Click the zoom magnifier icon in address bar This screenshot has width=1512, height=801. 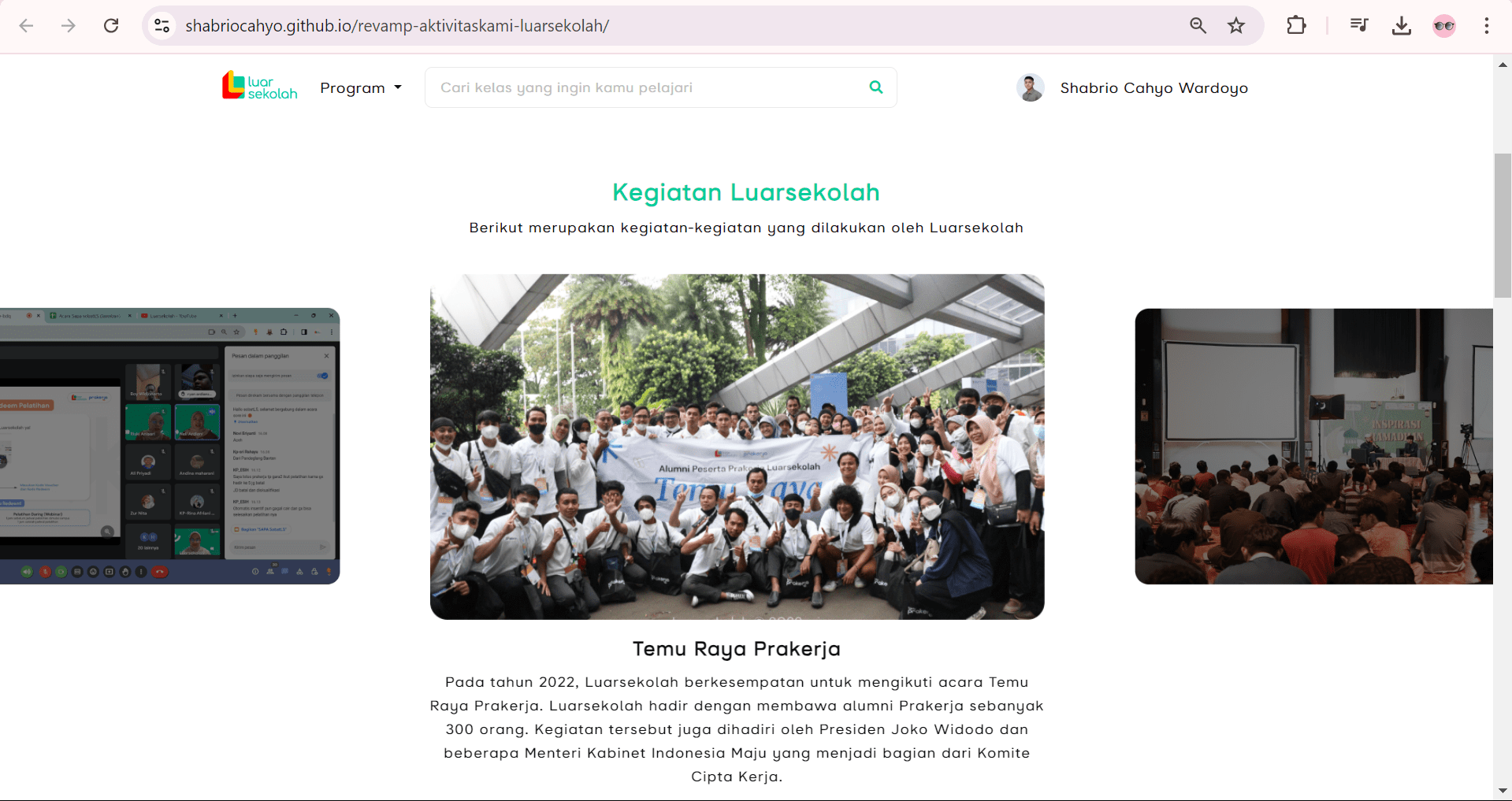coord(1198,26)
